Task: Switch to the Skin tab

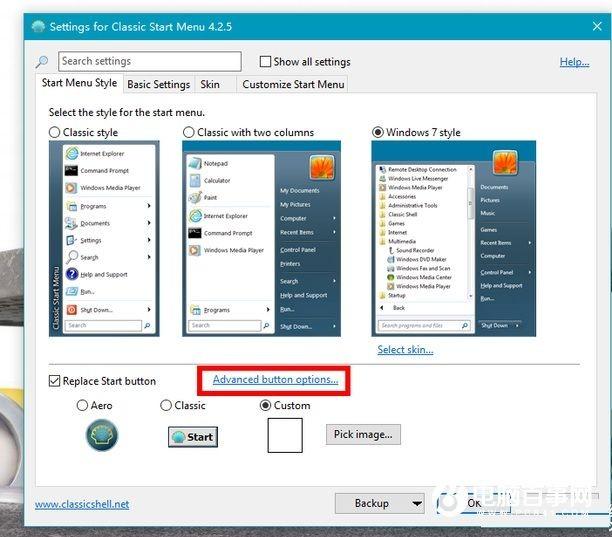Action: (x=210, y=85)
